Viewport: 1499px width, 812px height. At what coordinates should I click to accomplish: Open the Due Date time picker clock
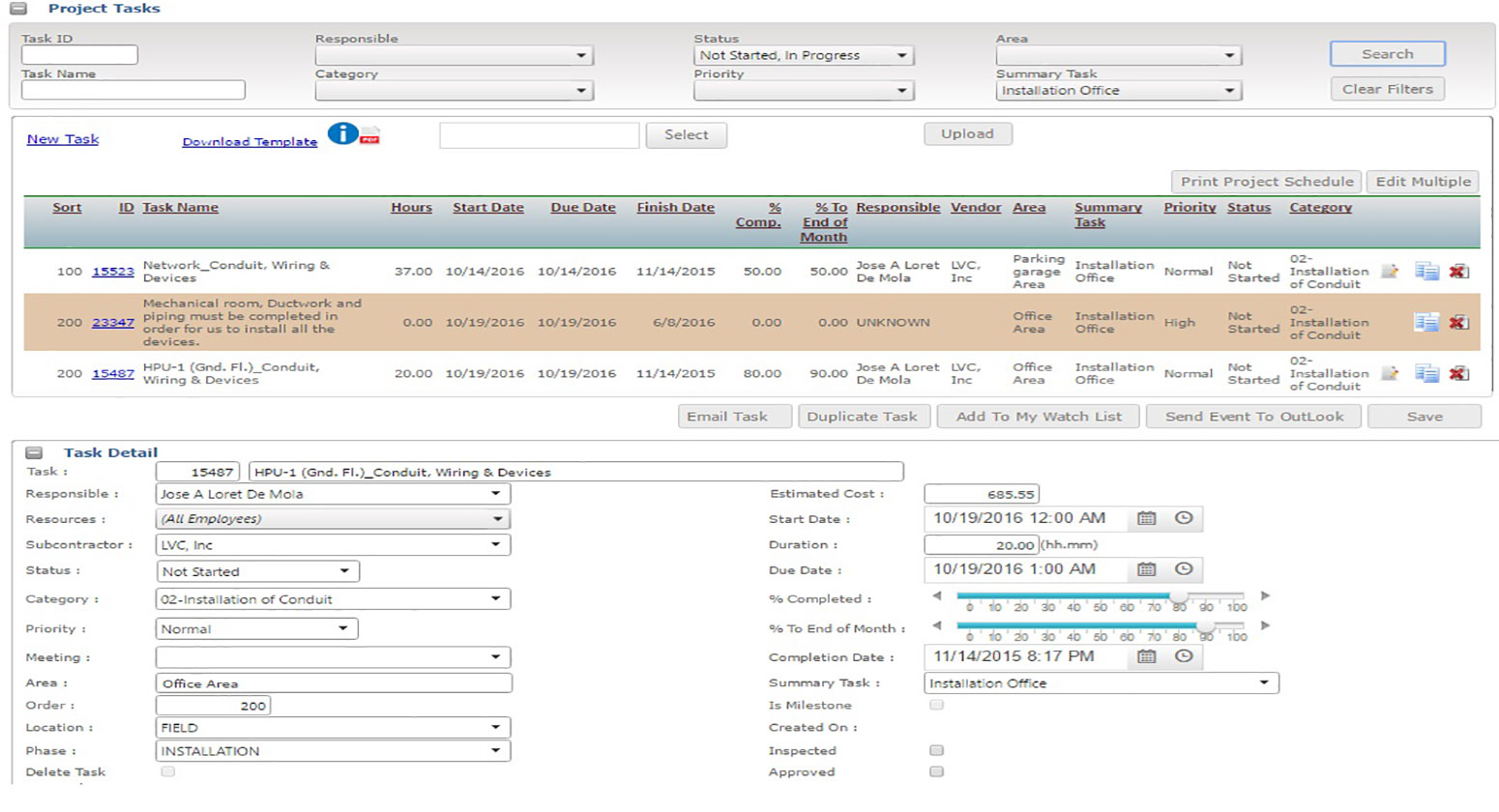1183,569
